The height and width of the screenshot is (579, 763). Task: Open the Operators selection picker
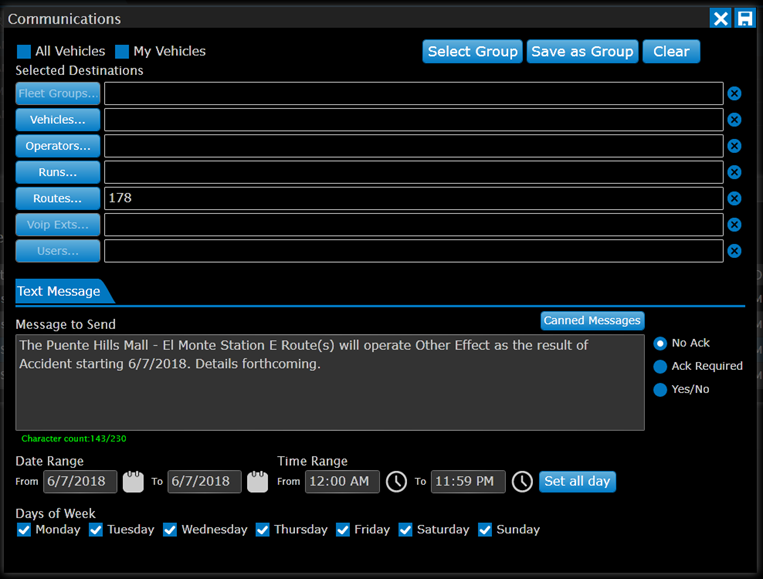[58, 146]
